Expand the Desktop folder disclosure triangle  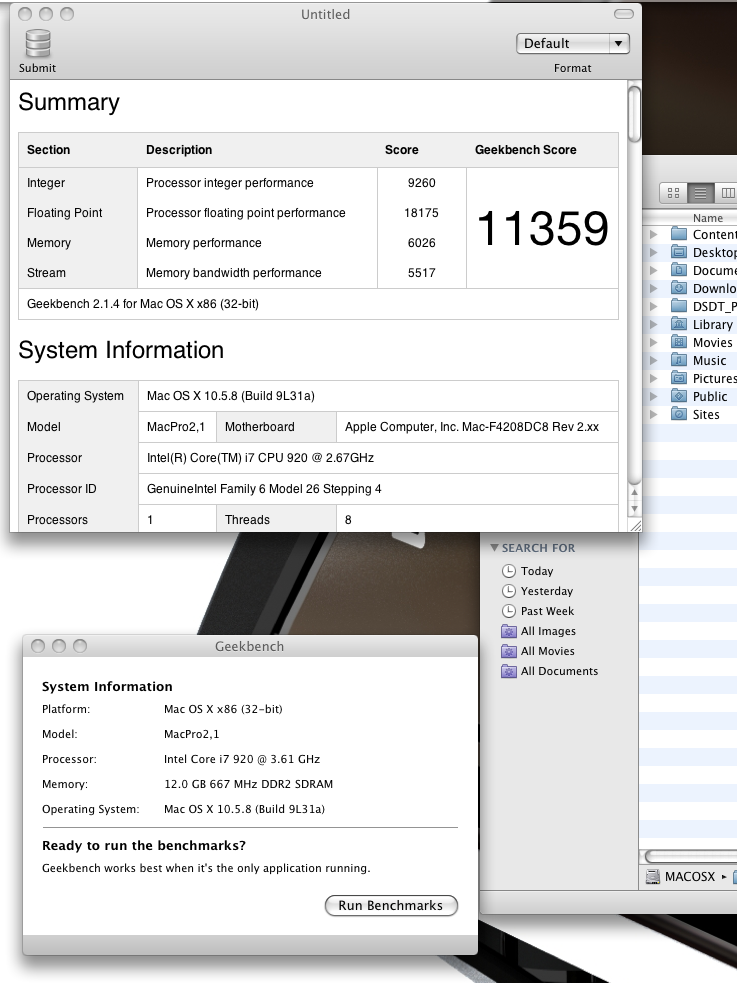click(x=654, y=252)
